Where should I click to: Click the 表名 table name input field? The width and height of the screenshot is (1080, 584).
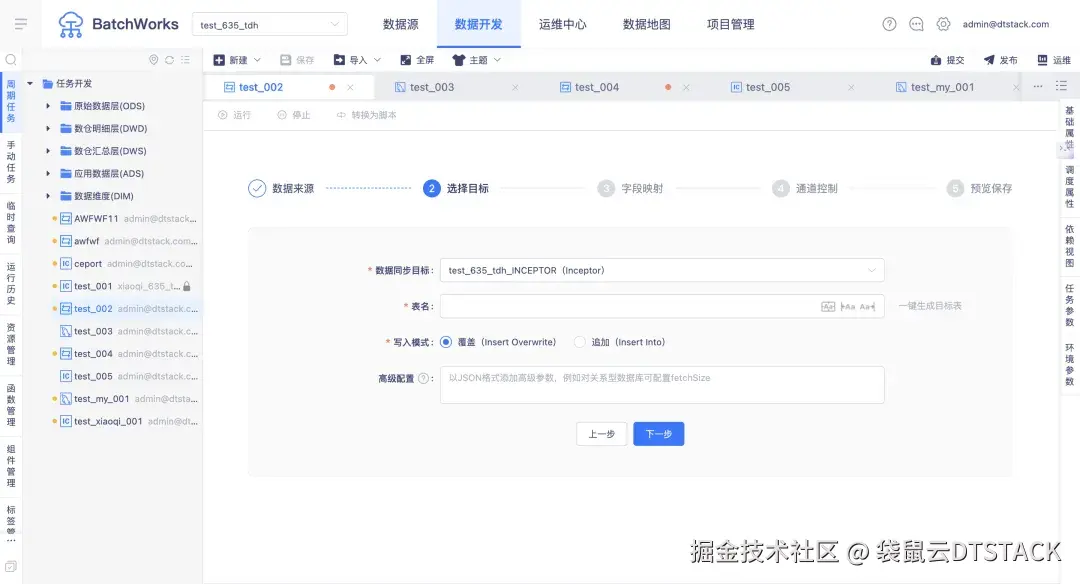(x=620, y=305)
